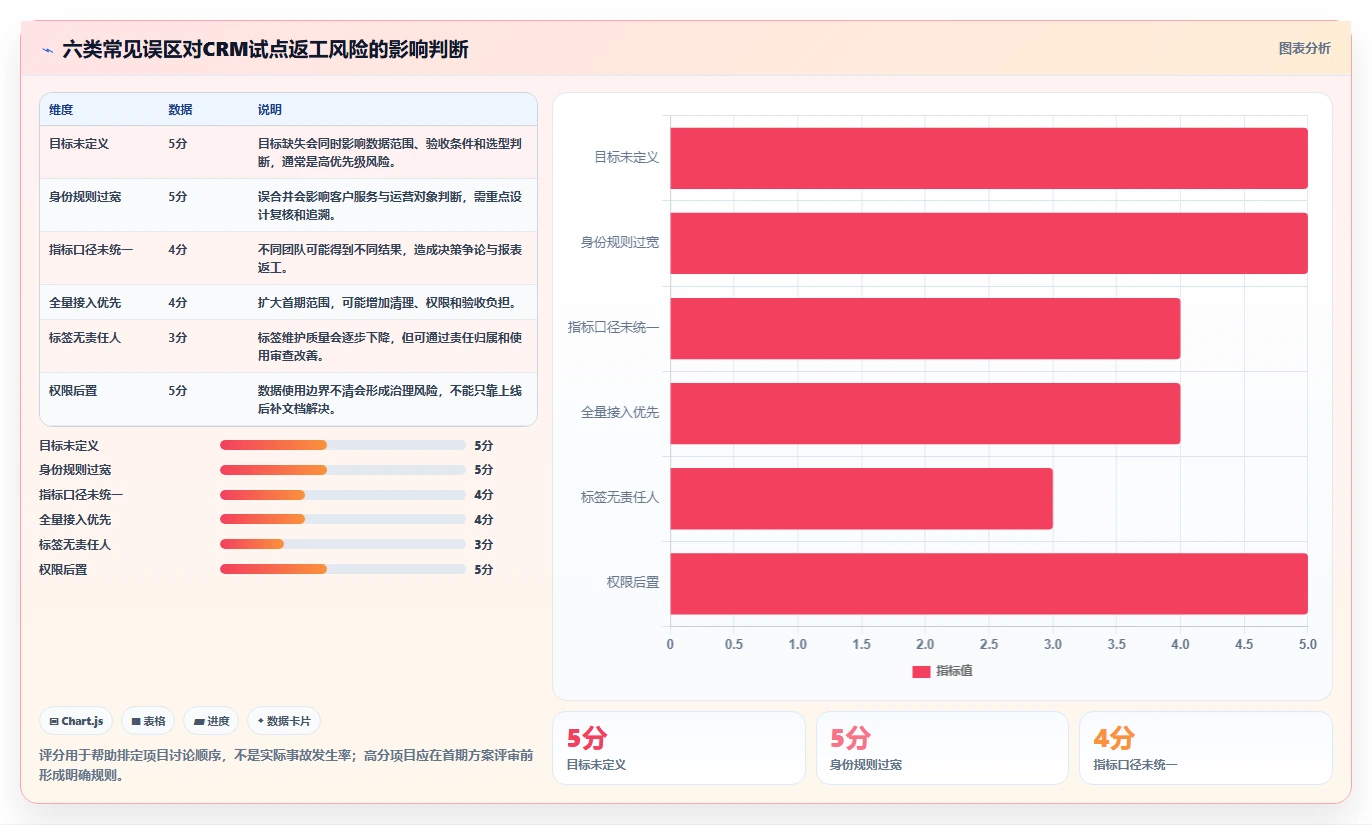Select the 数据卡片 tag chip

point(284,721)
